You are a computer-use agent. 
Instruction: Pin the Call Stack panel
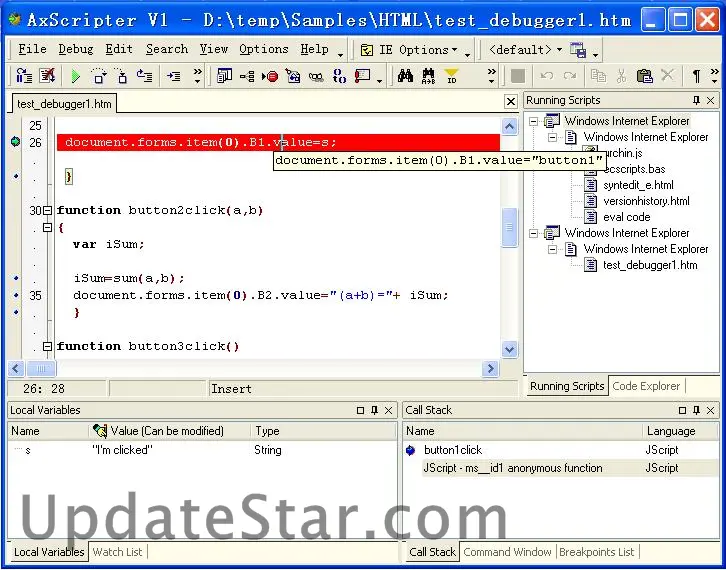(696, 410)
